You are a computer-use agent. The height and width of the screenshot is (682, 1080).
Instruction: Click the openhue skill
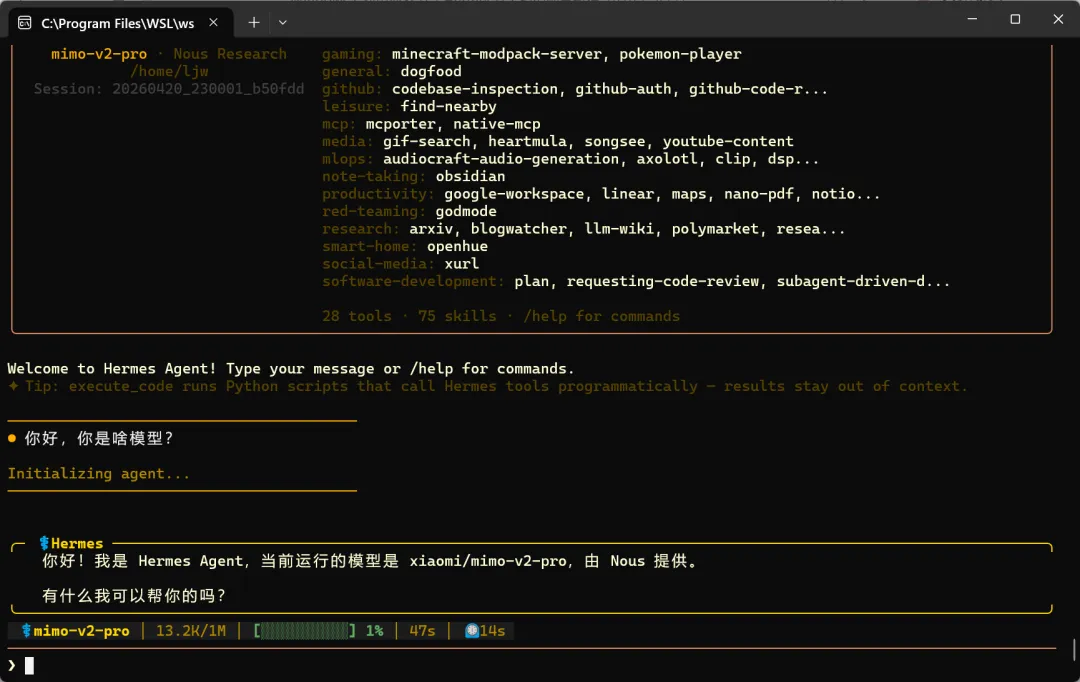[x=457, y=247]
